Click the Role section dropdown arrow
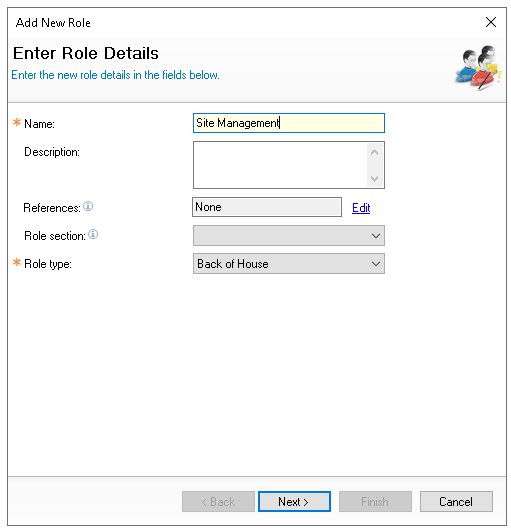 (376, 236)
